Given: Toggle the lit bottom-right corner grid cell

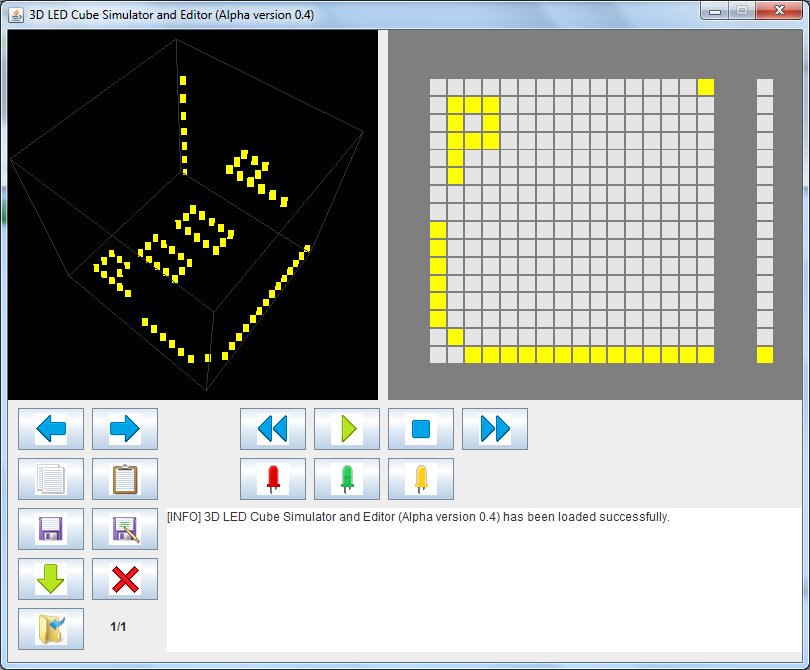Looking at the screenshot, I should tap(706, 355).
